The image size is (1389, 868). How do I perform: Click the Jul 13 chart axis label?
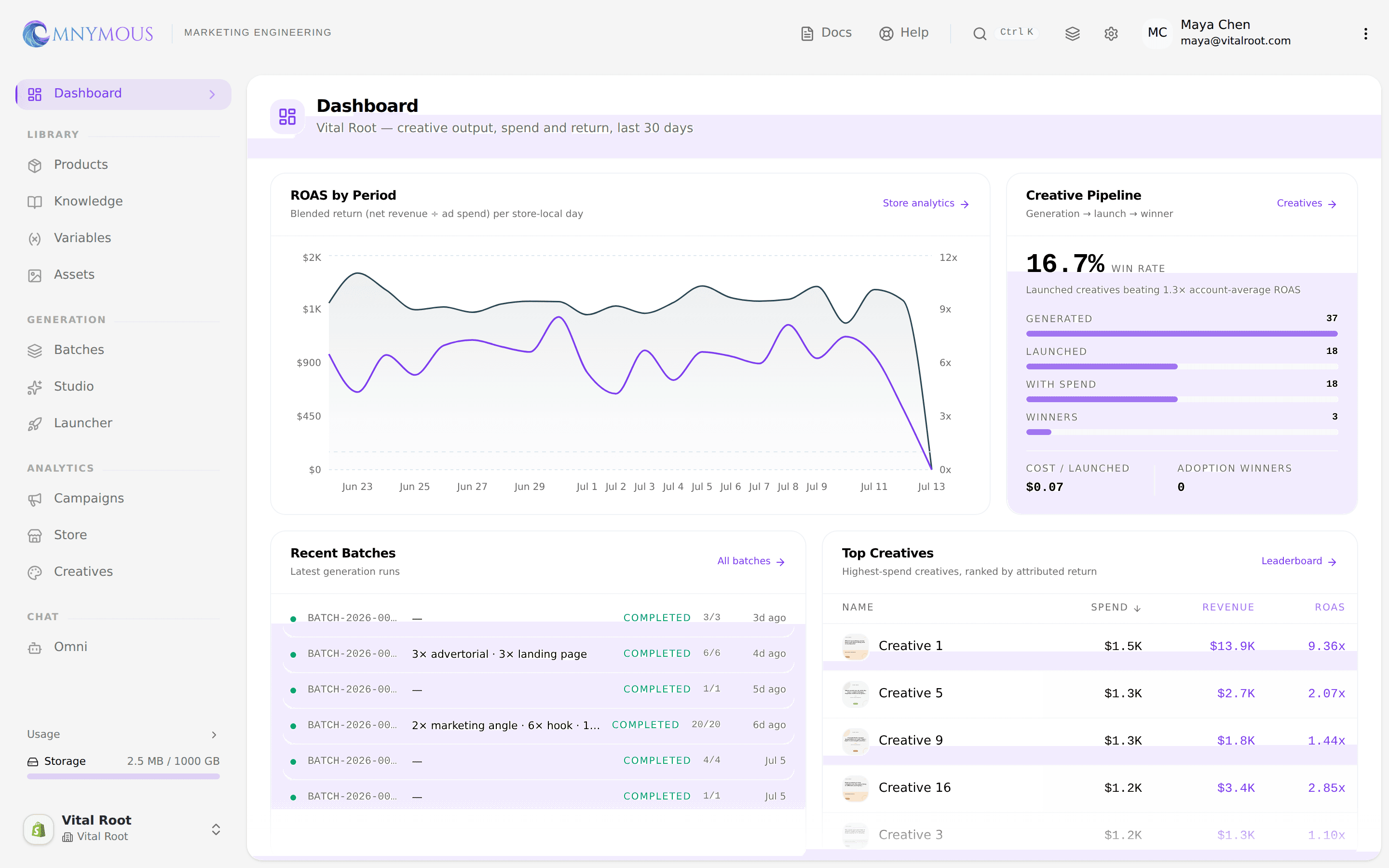[931, 487]
